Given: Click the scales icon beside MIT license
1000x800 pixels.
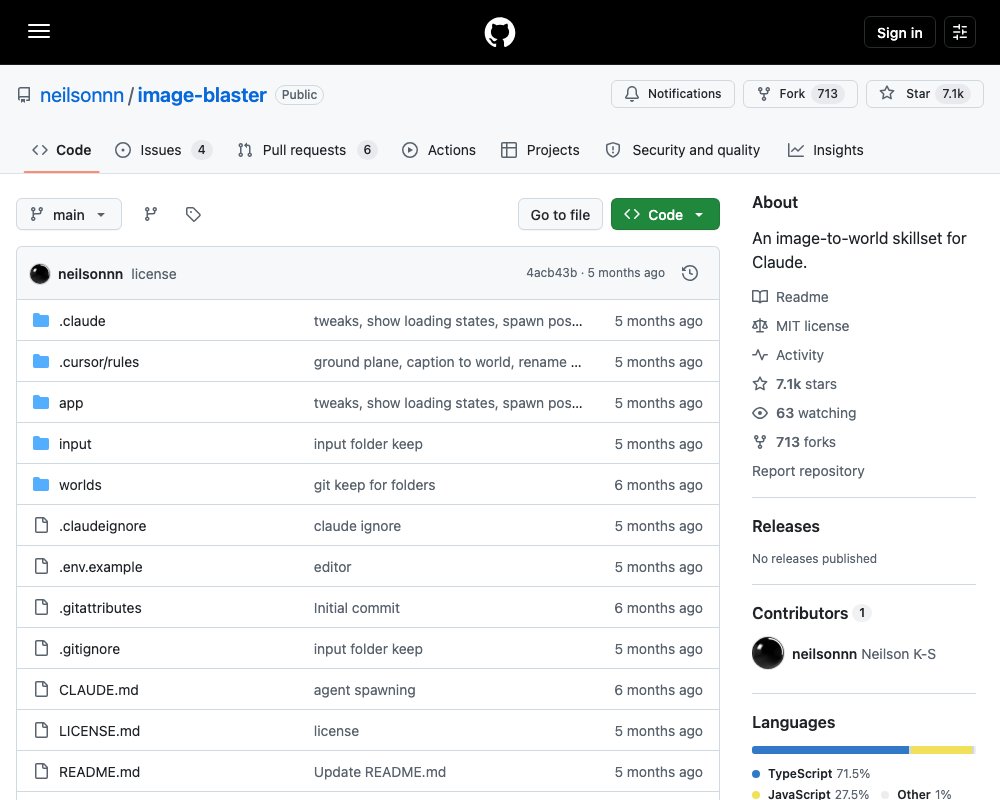Looking at the screenshot, I should [x=760, y=326].
